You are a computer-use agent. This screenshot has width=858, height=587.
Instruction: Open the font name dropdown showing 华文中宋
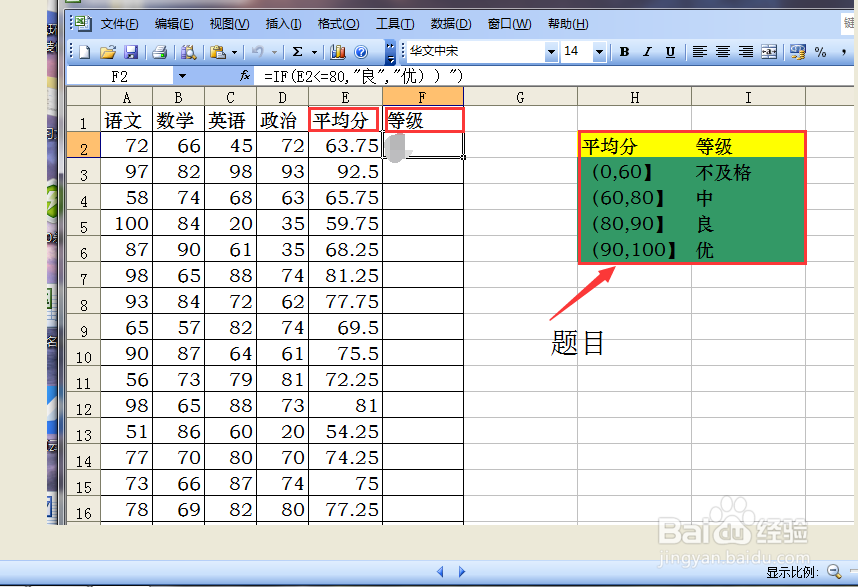[553, 53]
